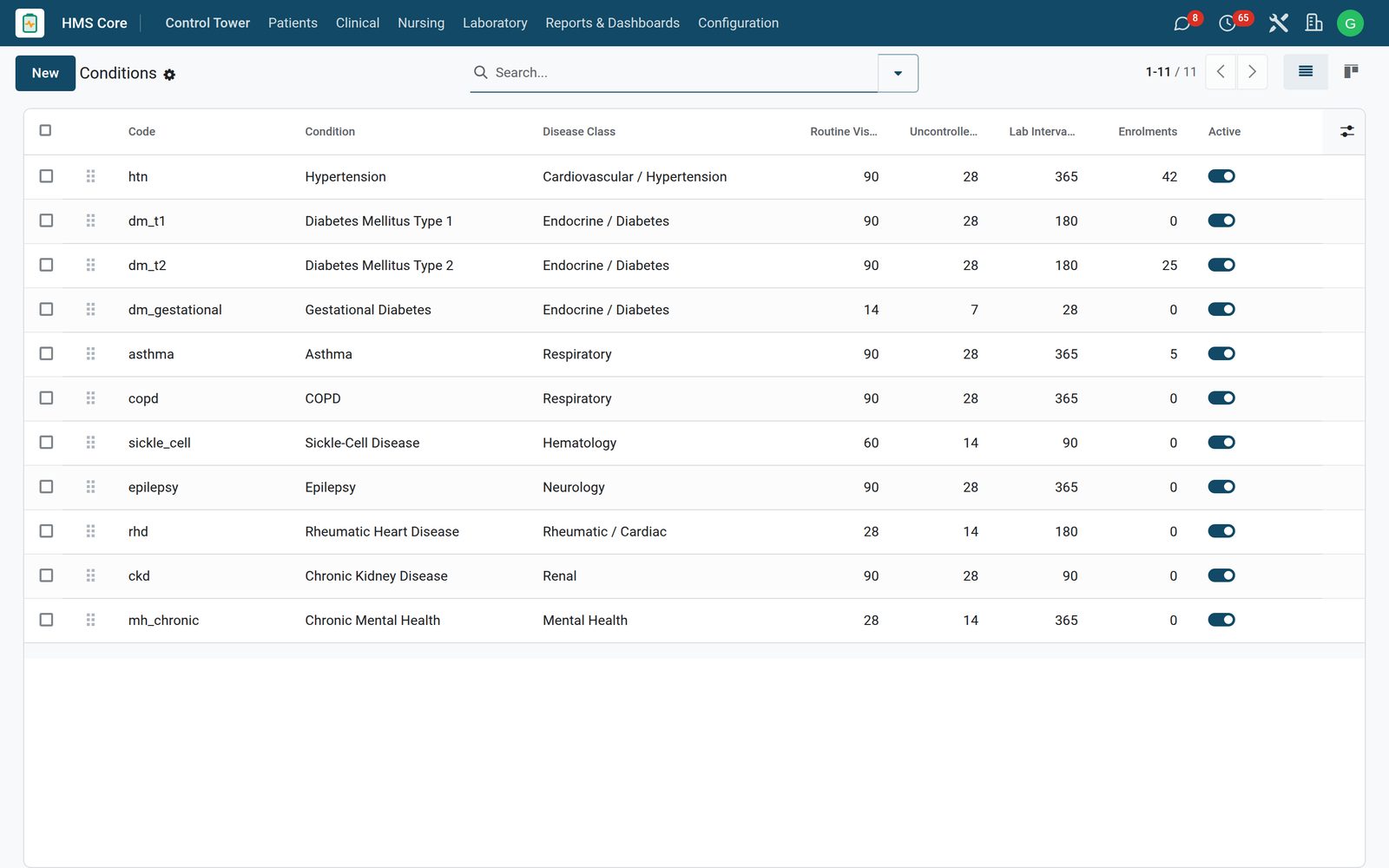Open the debug tools wrench icon
1389x868 pixels.
tap(1278, 23)
